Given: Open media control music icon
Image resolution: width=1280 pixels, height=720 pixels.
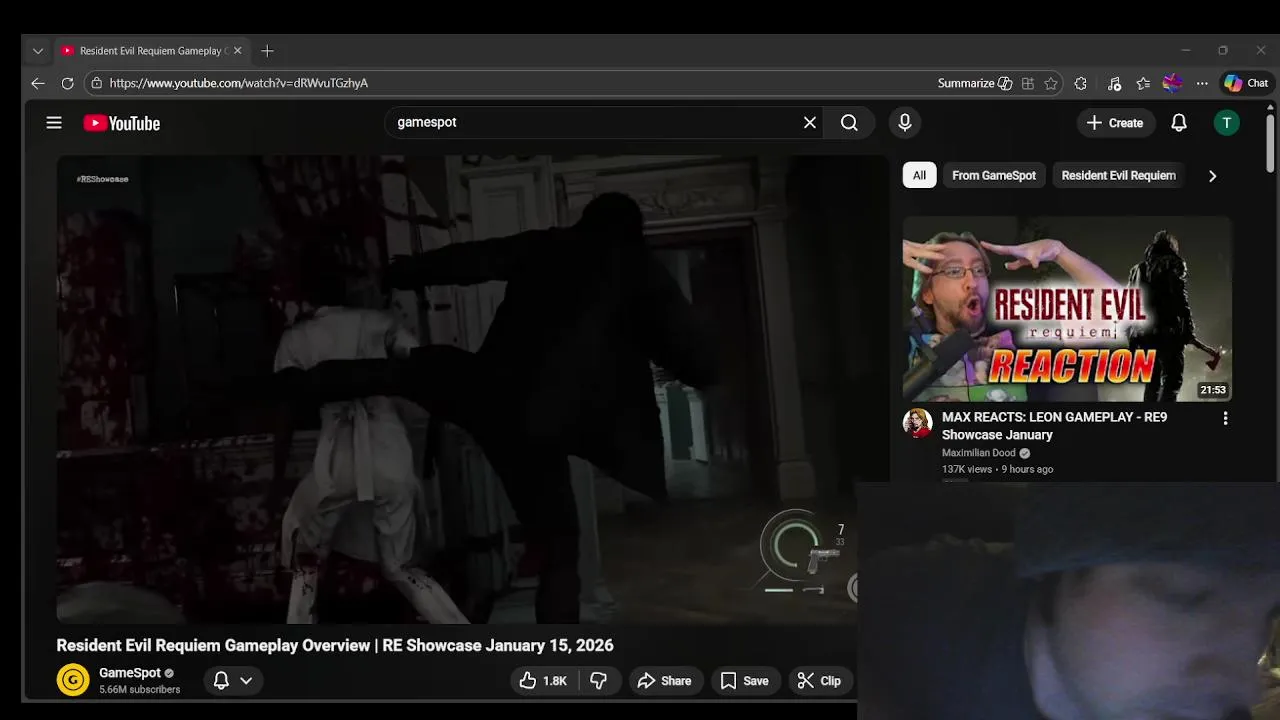Looking at the screenshot, I should 1114,83.
